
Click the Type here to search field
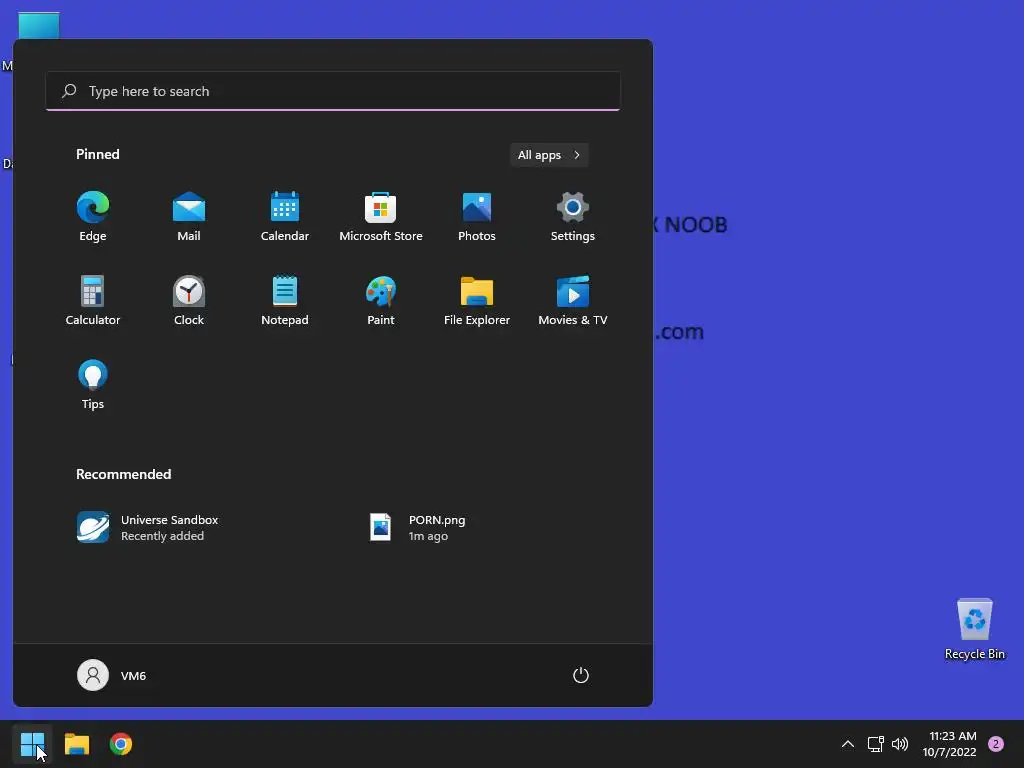333,91
